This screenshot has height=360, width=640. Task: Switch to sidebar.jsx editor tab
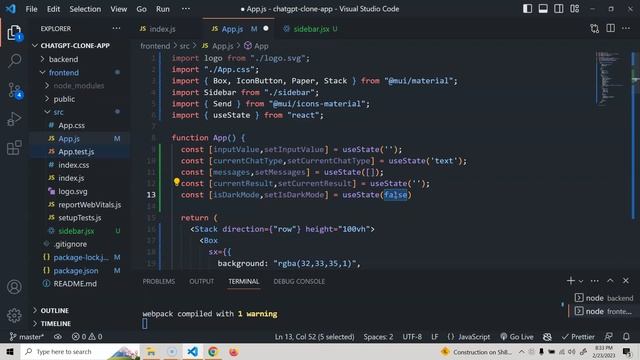(311, 29)
